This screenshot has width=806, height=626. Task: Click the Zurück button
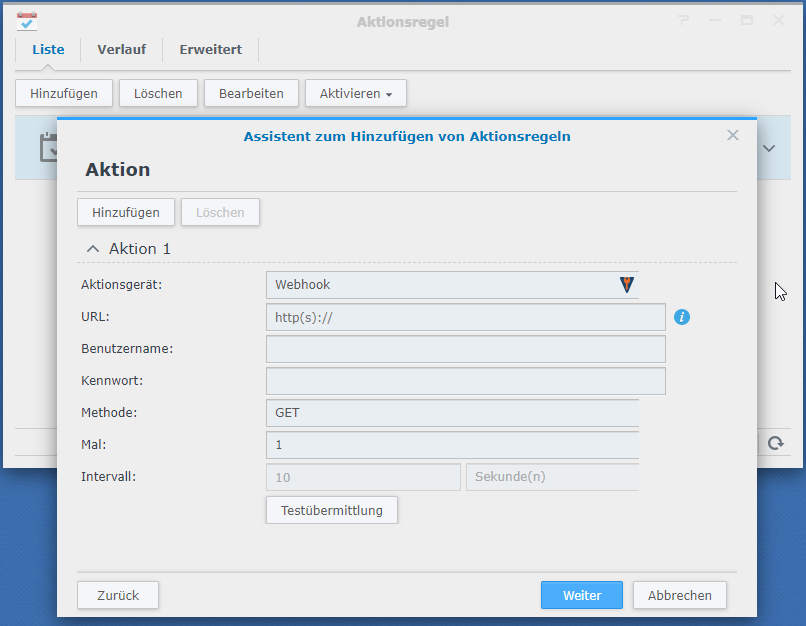[118, 595]
